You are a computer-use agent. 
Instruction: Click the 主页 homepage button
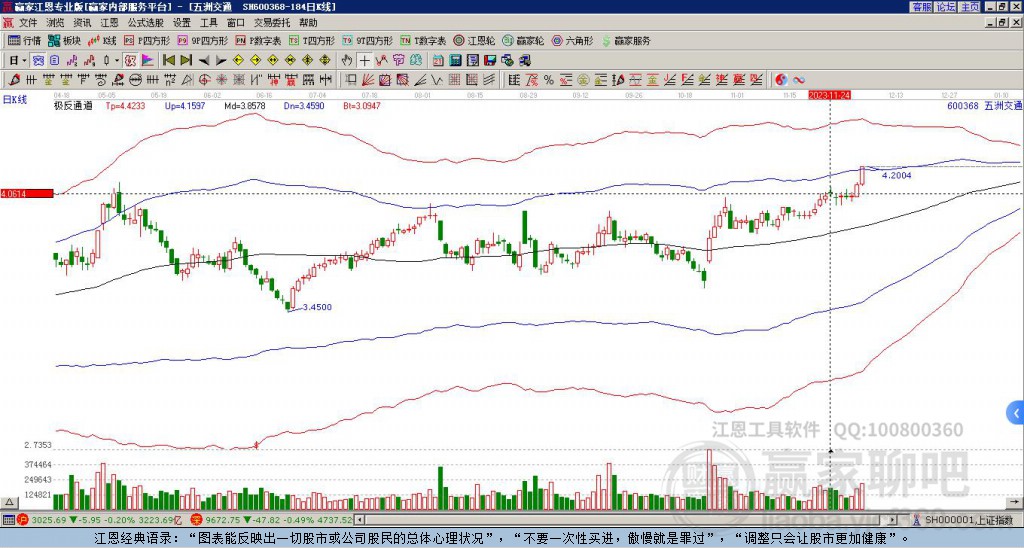click(x=970, y=7)
